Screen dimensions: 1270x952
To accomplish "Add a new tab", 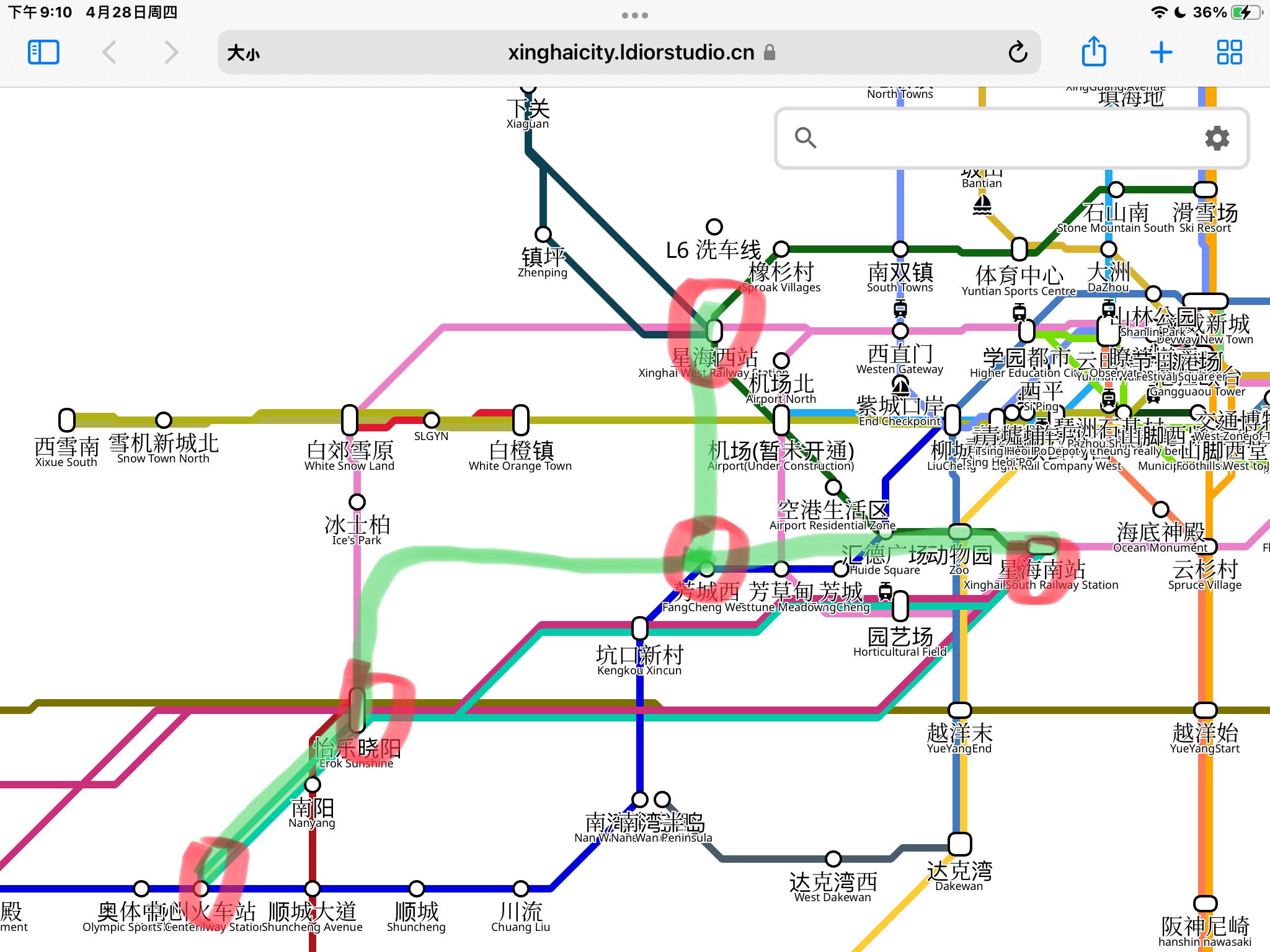I will (x=1161, y=52).
